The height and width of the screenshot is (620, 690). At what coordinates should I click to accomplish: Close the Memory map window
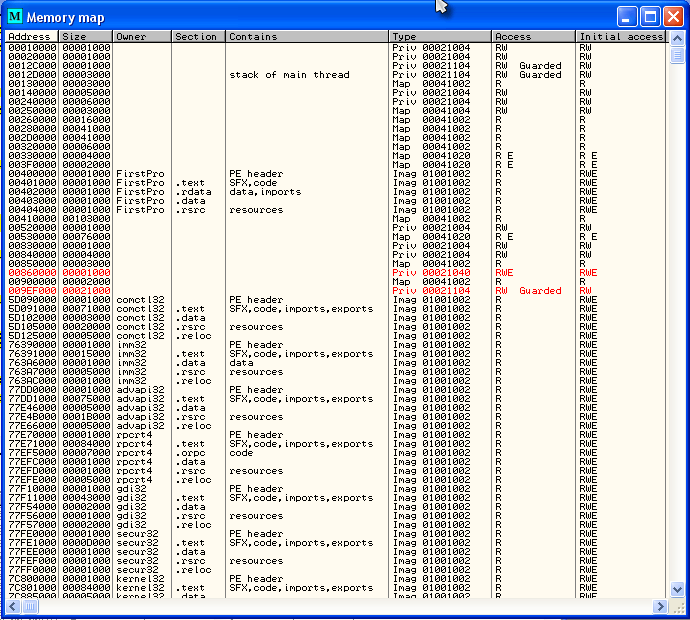(671, 16)
